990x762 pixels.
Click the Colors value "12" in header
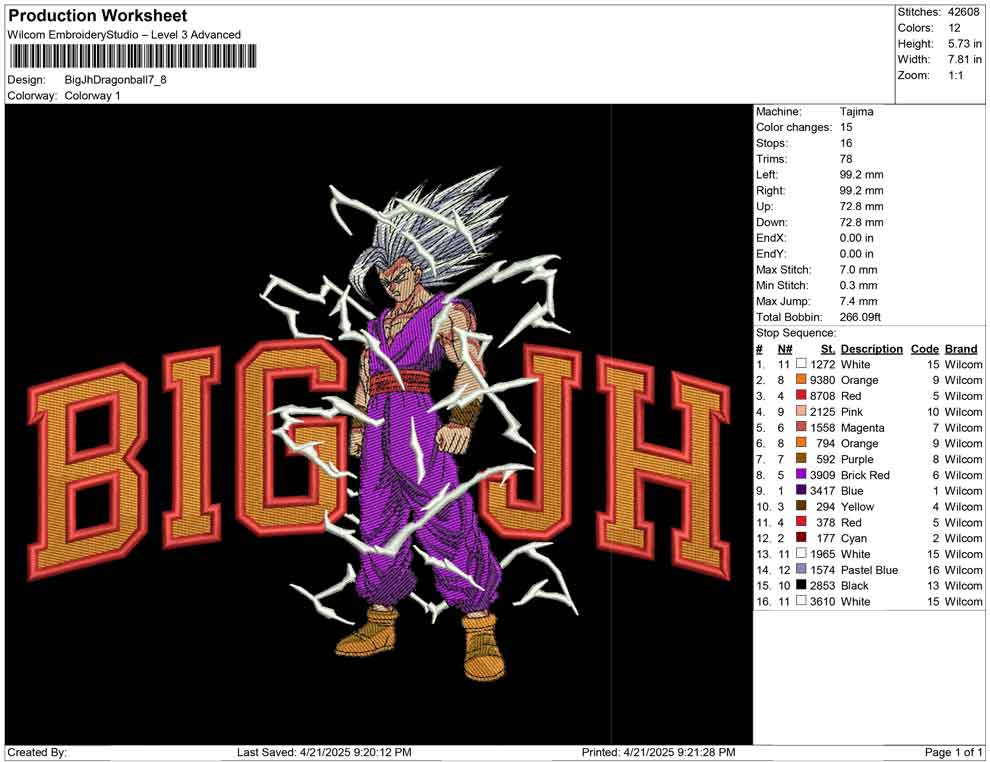click(954, 28)
